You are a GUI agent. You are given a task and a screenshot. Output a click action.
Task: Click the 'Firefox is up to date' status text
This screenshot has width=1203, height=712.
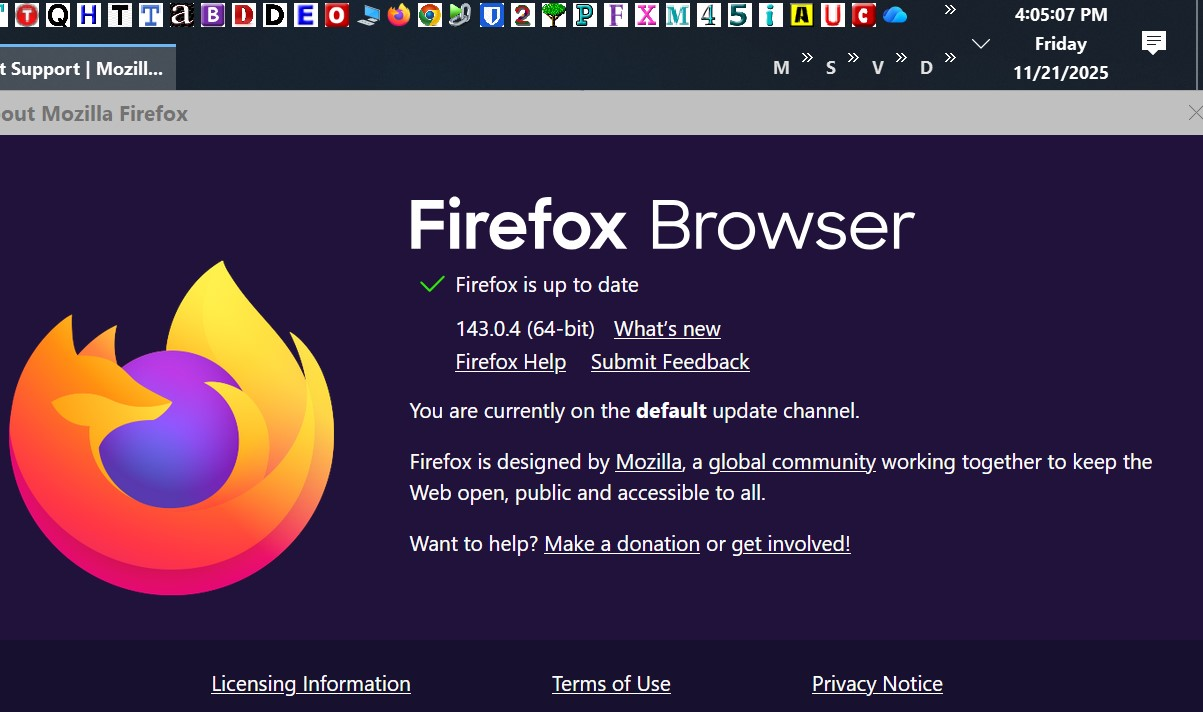coord(547,285)
